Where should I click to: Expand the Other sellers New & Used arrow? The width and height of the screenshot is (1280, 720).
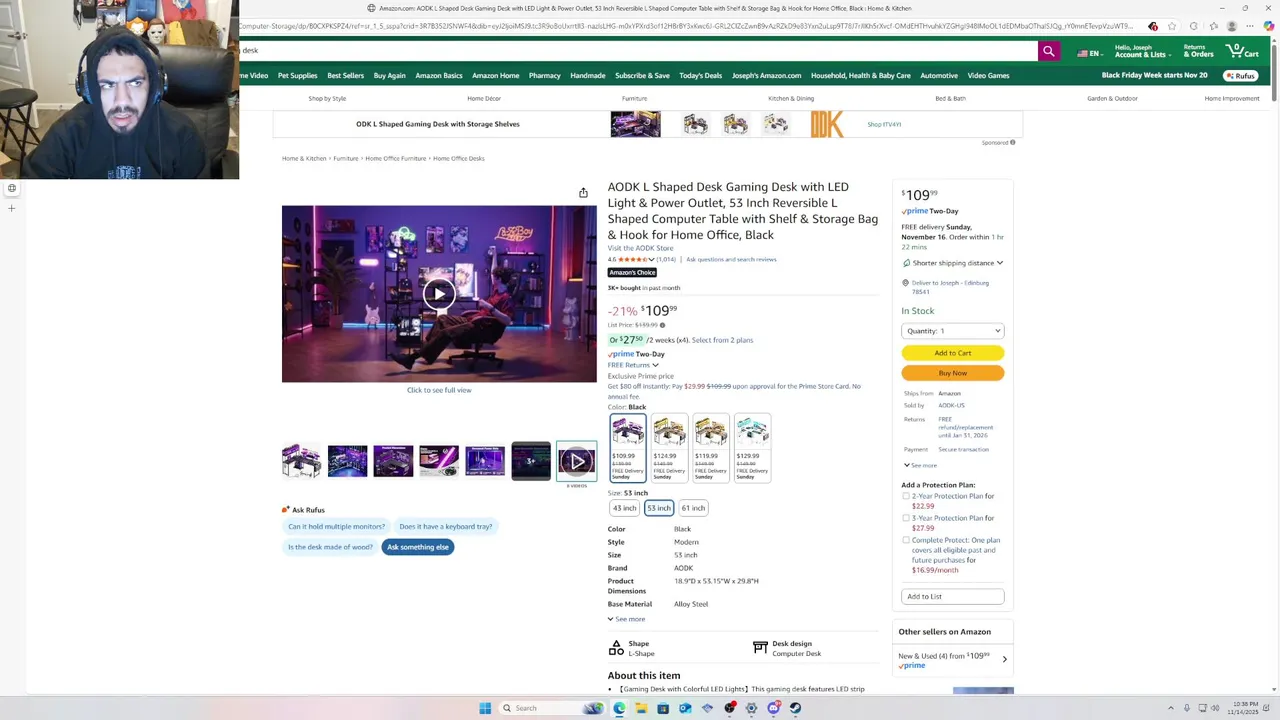pyautogui.click(x=1004, y=659)
